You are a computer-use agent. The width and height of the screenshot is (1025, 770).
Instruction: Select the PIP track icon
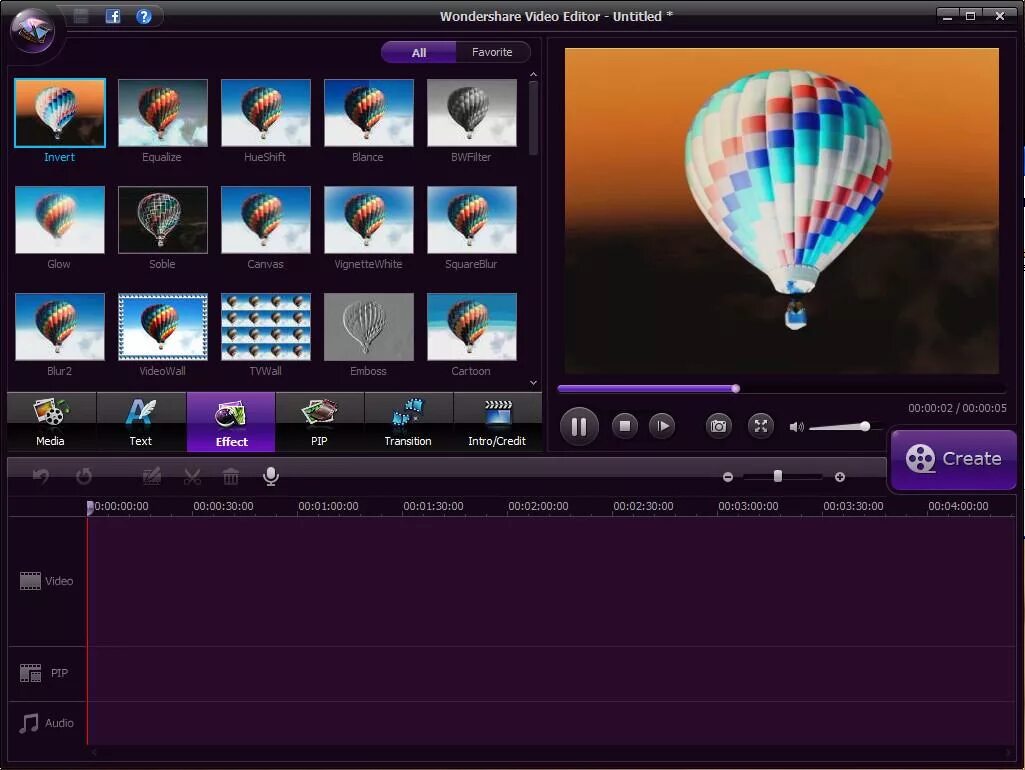click(x=30, y=673)
